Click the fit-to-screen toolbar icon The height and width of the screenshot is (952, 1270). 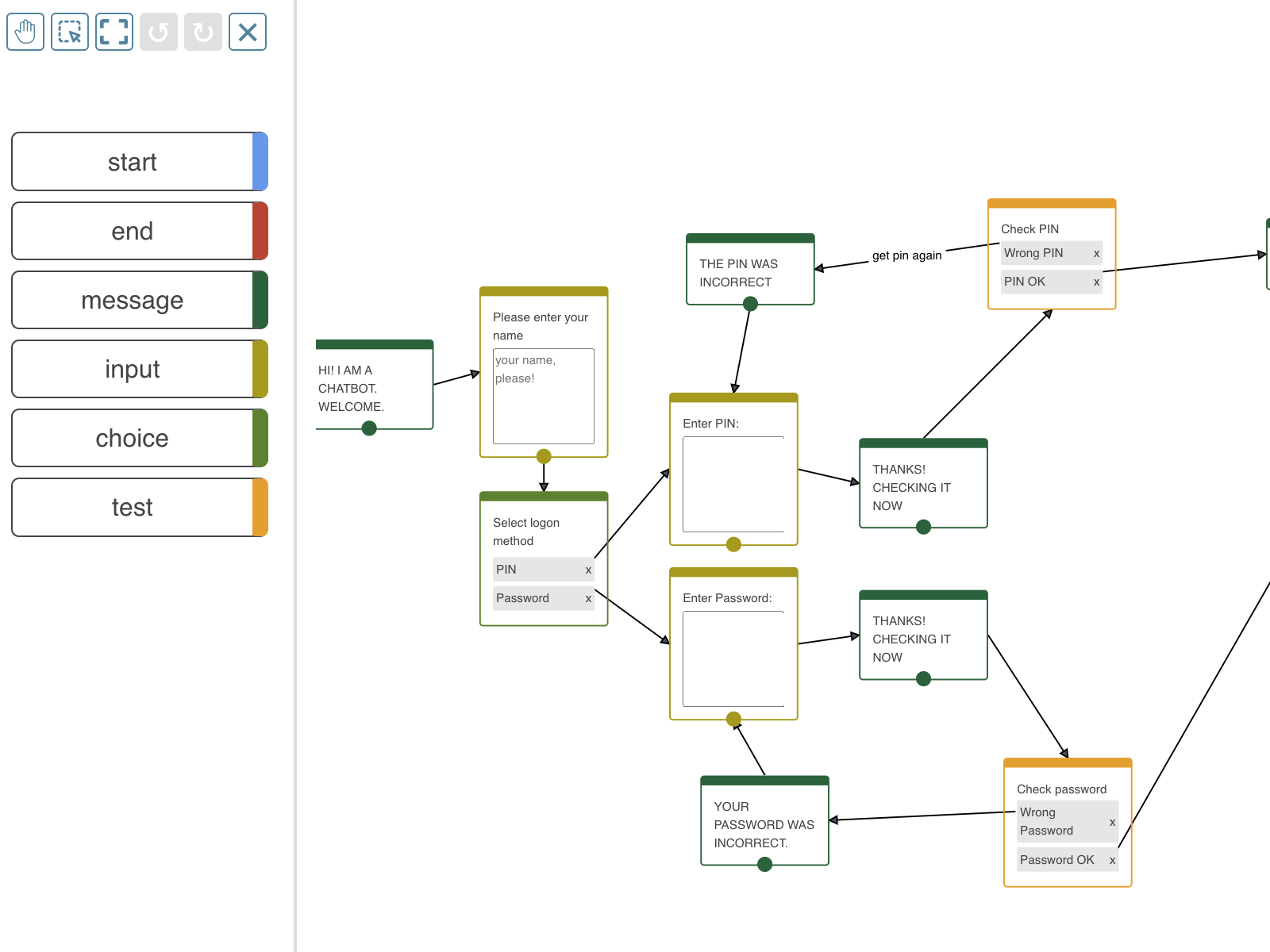[114, 32]
